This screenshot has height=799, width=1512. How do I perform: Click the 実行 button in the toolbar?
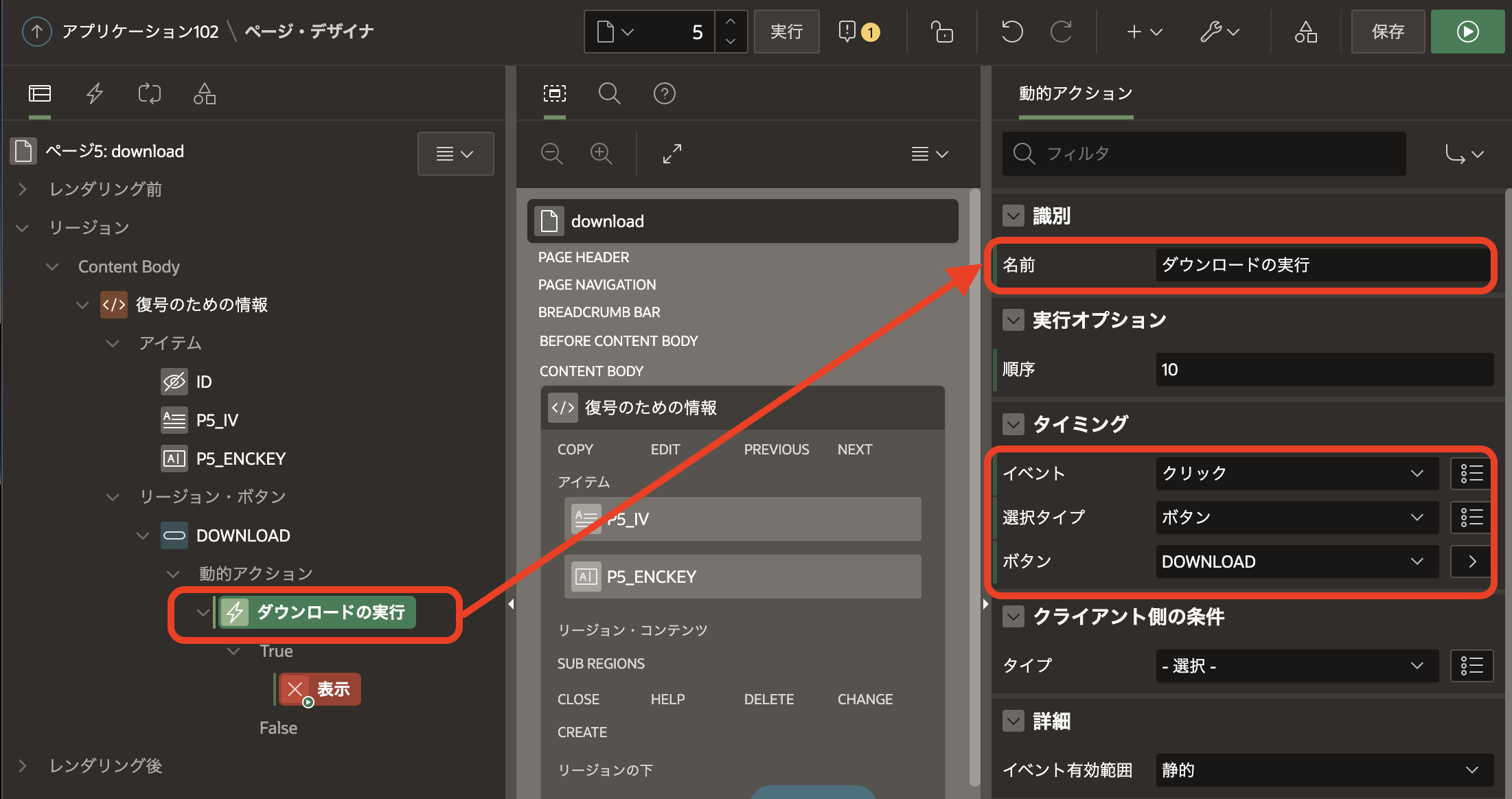point(786,32)
